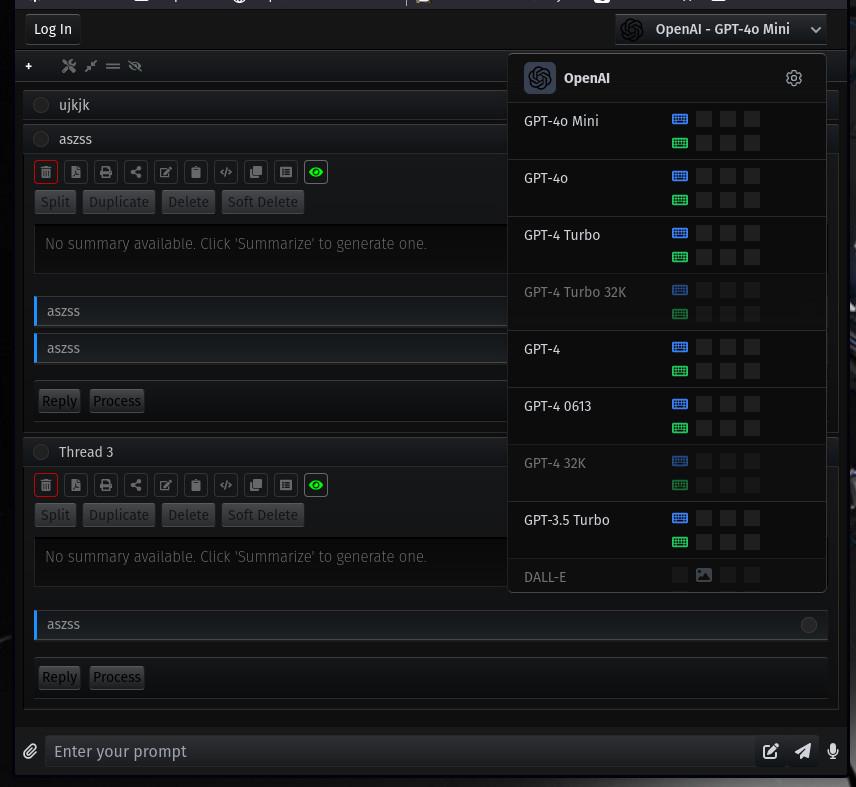Focus the Enter your prompt field
This screenshot has height=787, width=856.
(x=400, y=752)
